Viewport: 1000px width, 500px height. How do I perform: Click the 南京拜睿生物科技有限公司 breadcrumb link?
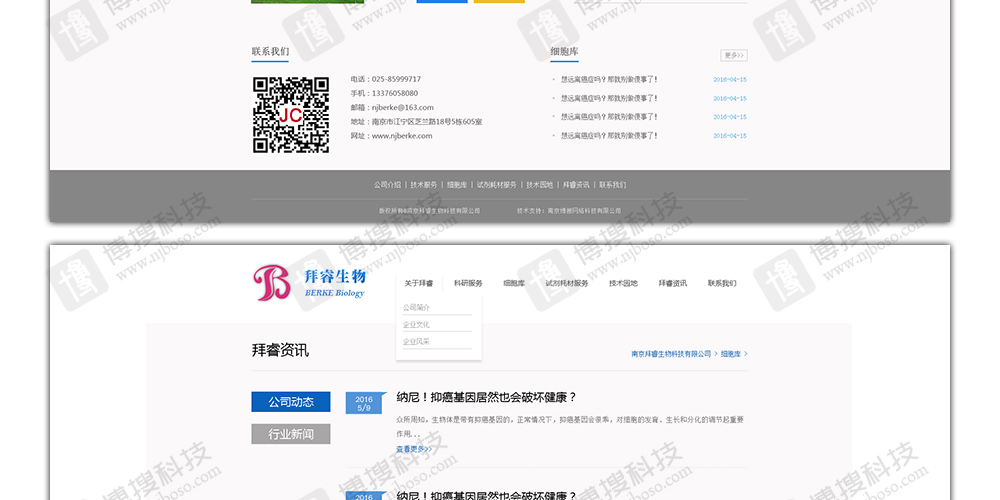click(x=671, y=354)
